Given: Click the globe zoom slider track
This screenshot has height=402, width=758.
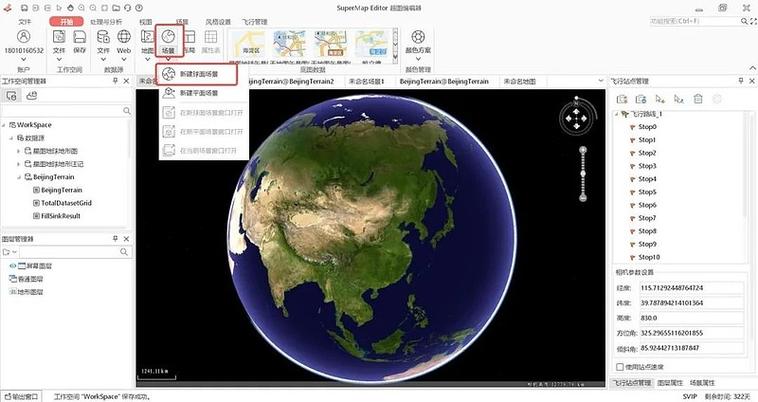Looking at the screenshot, I should pyautogui.click(x=583, y=174).
